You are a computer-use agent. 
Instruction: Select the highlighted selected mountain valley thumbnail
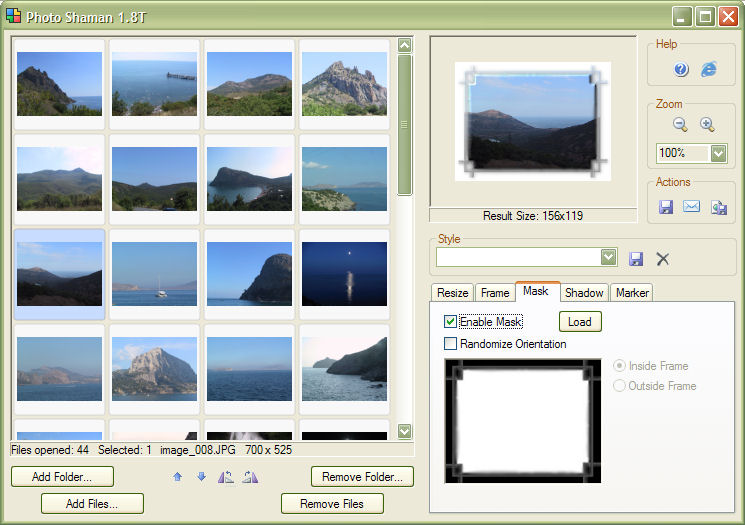(x=59, y=274)
